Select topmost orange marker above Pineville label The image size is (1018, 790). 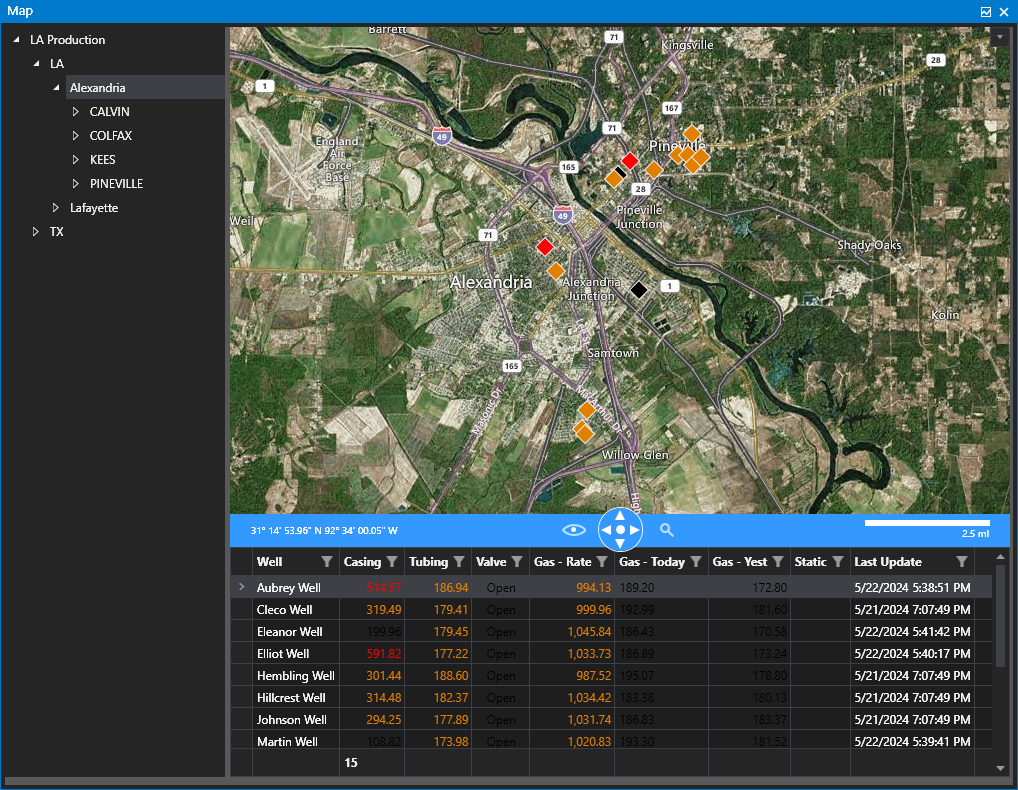click(692, 134)
